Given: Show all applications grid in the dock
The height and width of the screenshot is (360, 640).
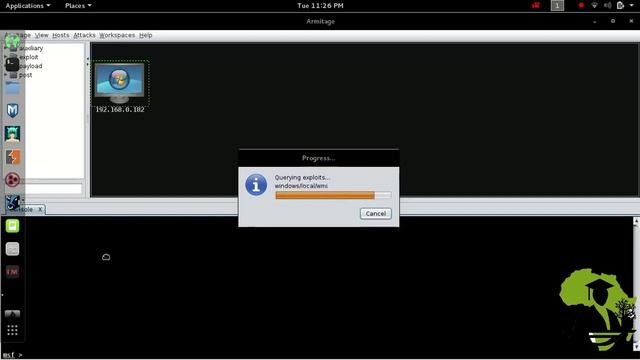Looking at the screenshot, I should point(12,330).
